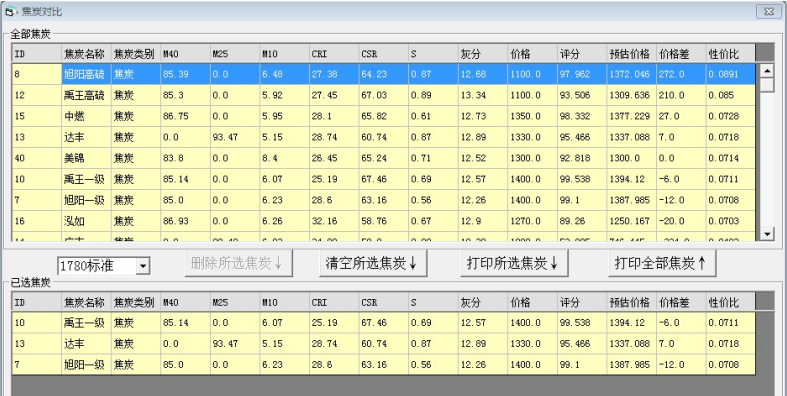Click the 价格差 header in the top table
Viewport: 787px width, 396px height.
682,54
